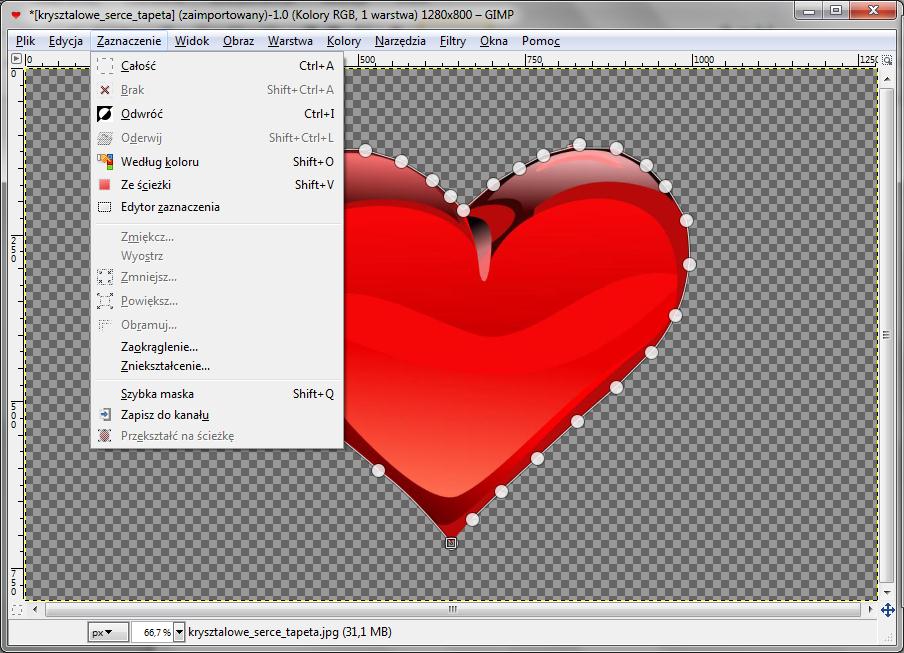The image size is (904, 653).
Task: Choose Zniekształcenie... menu entry
Action: 217,366
